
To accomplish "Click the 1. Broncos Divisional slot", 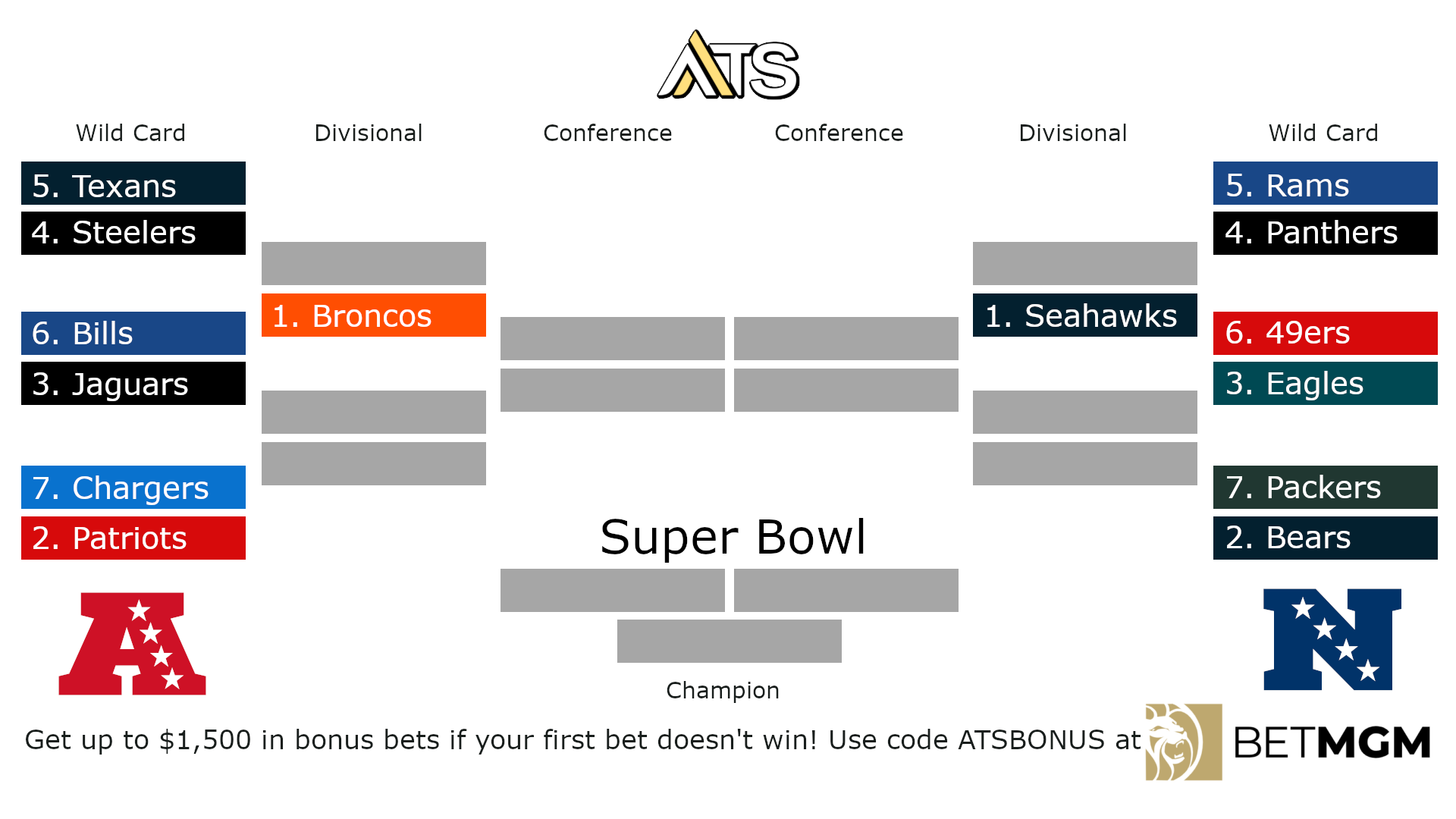I will pos(374,315).
